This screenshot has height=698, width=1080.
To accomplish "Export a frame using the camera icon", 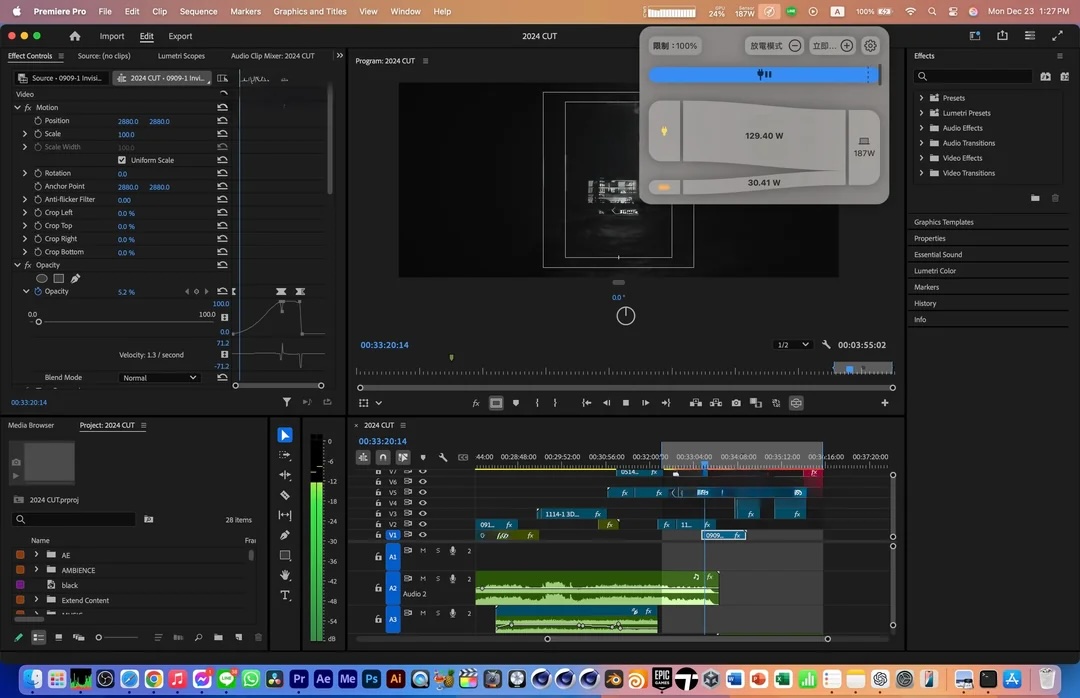I will coord(736,403).
